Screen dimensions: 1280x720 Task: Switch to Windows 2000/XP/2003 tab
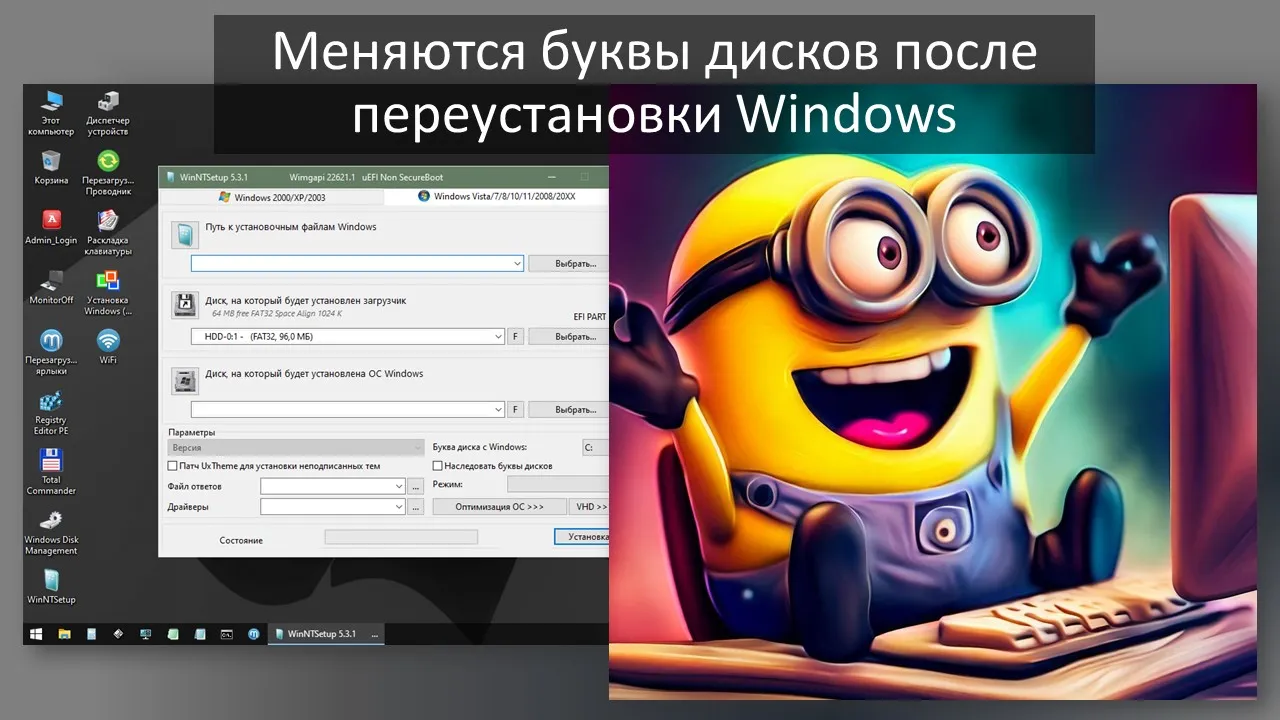[273, 197]
